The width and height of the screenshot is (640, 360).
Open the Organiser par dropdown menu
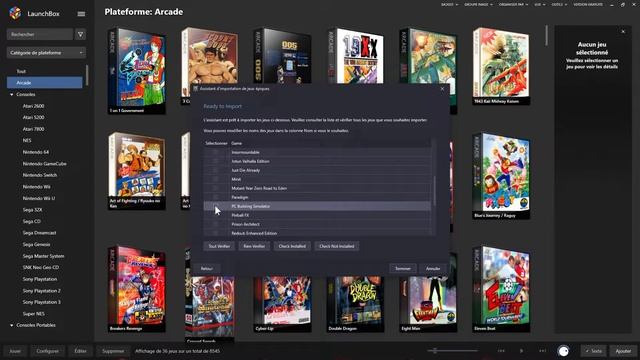513,4
